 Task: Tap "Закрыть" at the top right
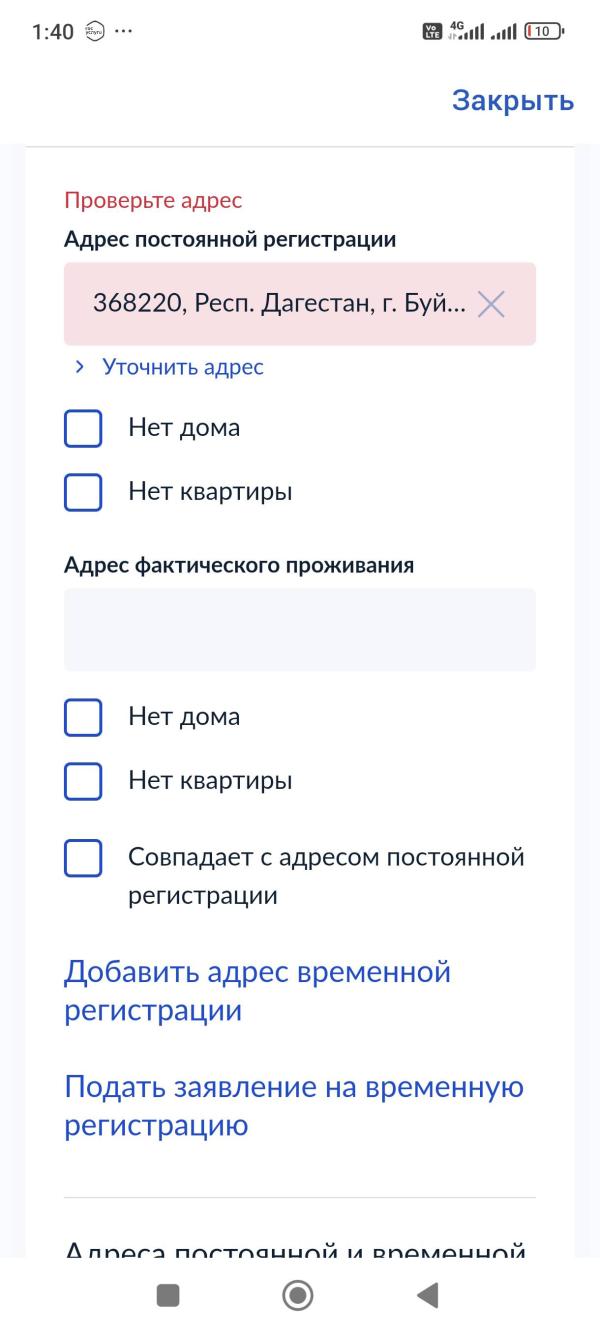pyautogui.click(x=512, y=99)
